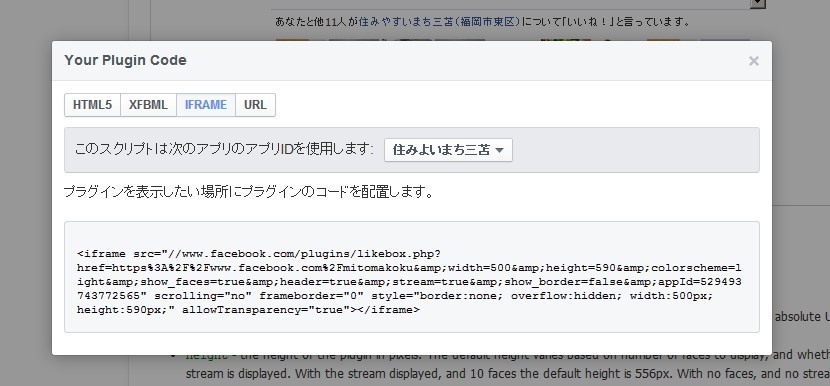Click inside the iframe code box
The height and width of the screenshot is (386, 830).
[x=412, y=277]
